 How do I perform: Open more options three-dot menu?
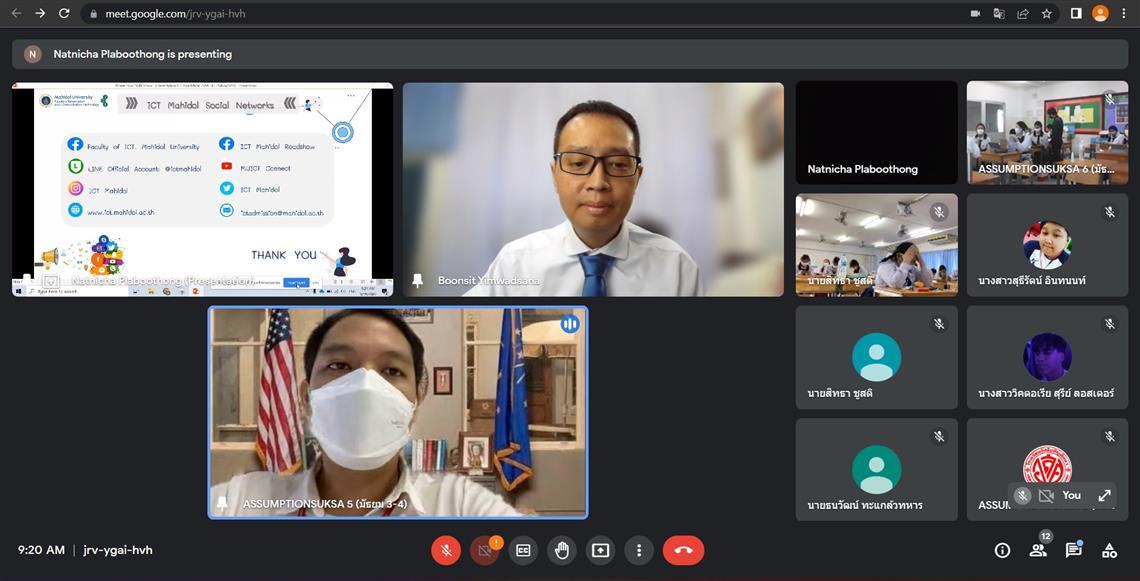pyautogui.click(x=639, y=550)
